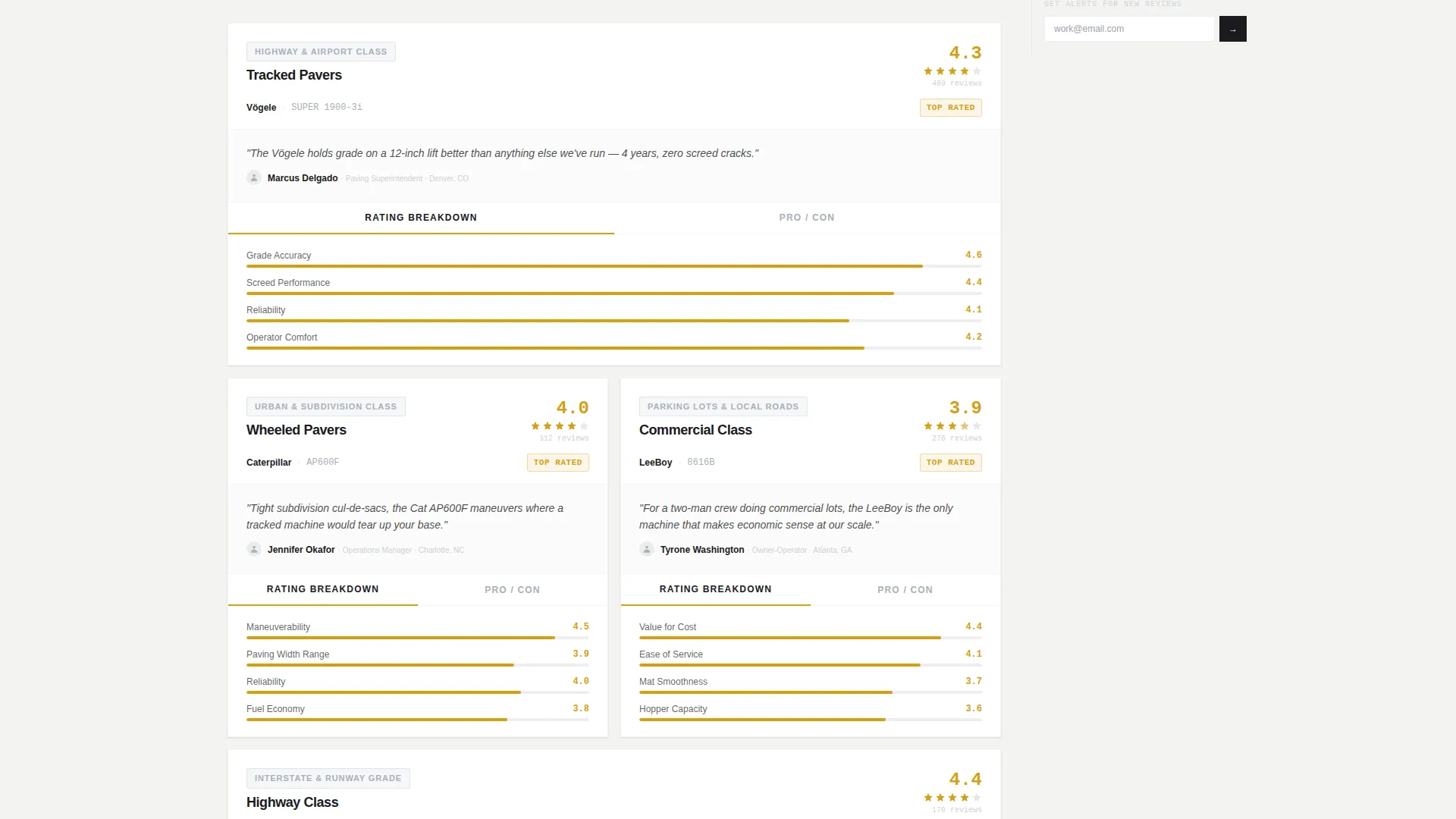Viewport: 1456px width, 819px height.
Task: Open Pro / Con tab for Tracked Pavers
Action: (807, 218)
